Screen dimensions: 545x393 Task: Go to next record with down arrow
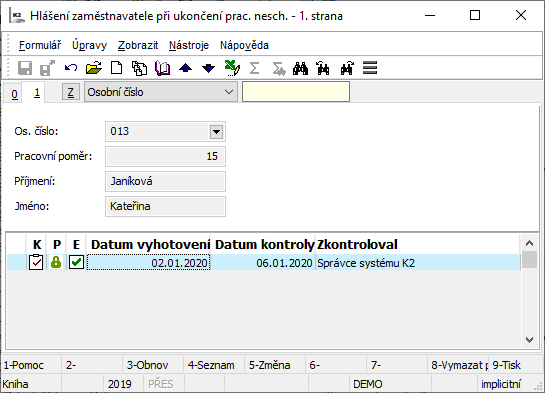(x=209, y=68)
